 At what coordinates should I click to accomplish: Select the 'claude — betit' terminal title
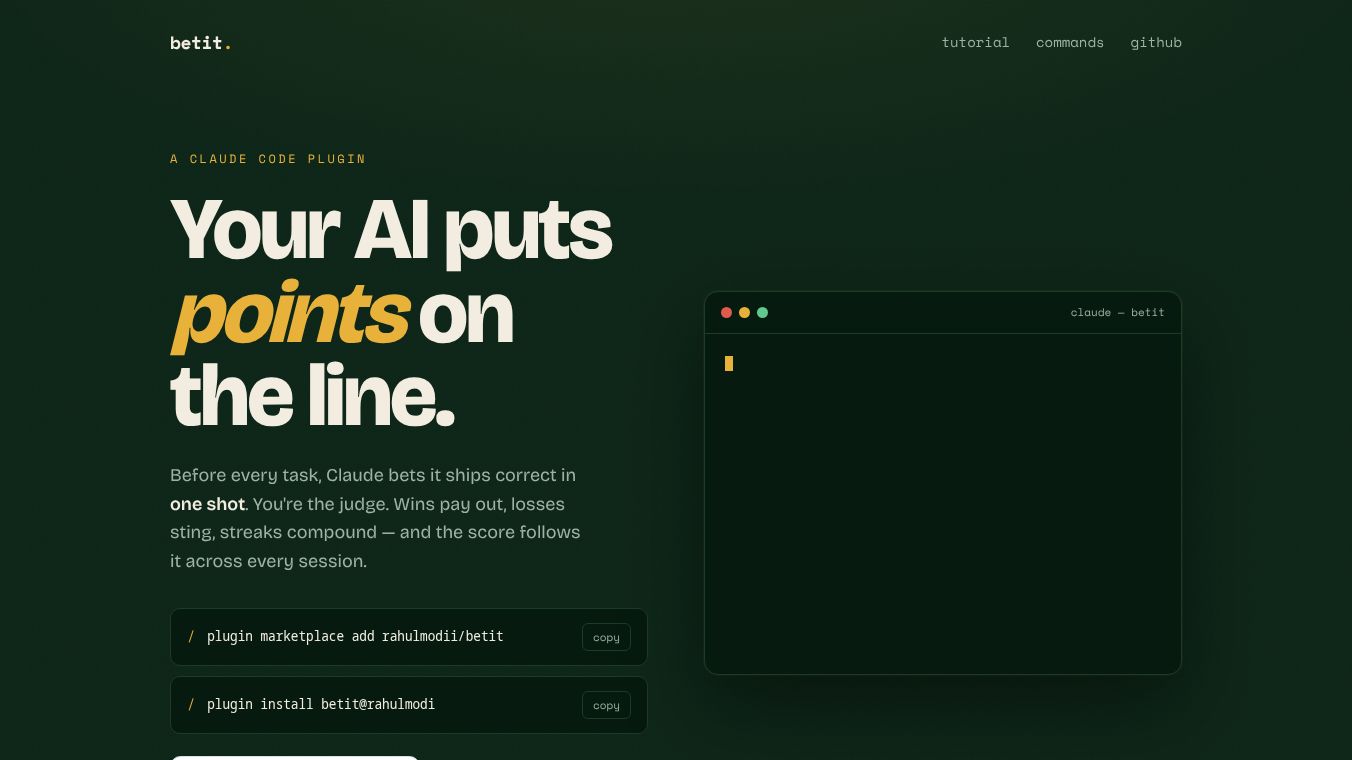click(1117, 312)
